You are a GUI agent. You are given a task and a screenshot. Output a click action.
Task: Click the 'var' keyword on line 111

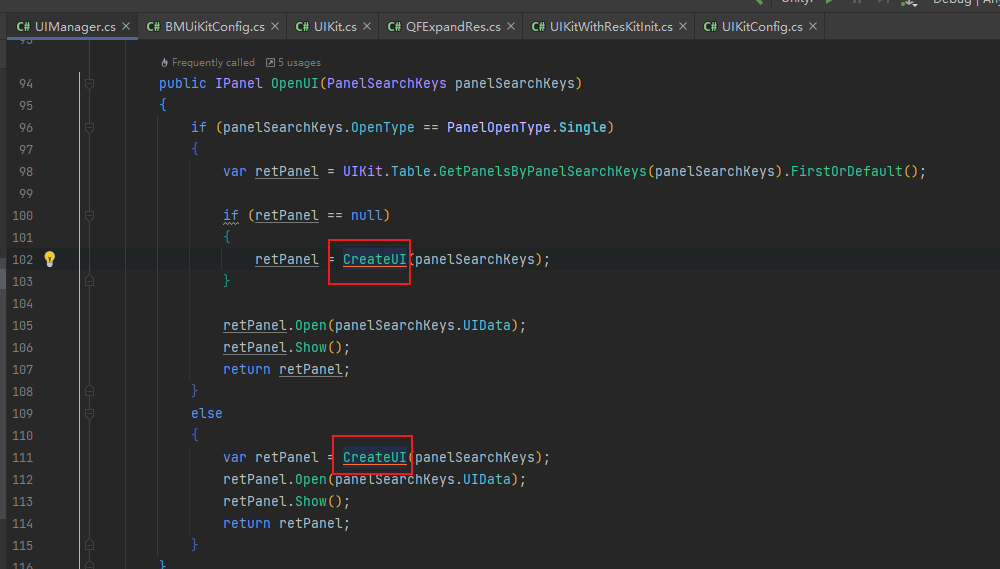coord(235,457)
